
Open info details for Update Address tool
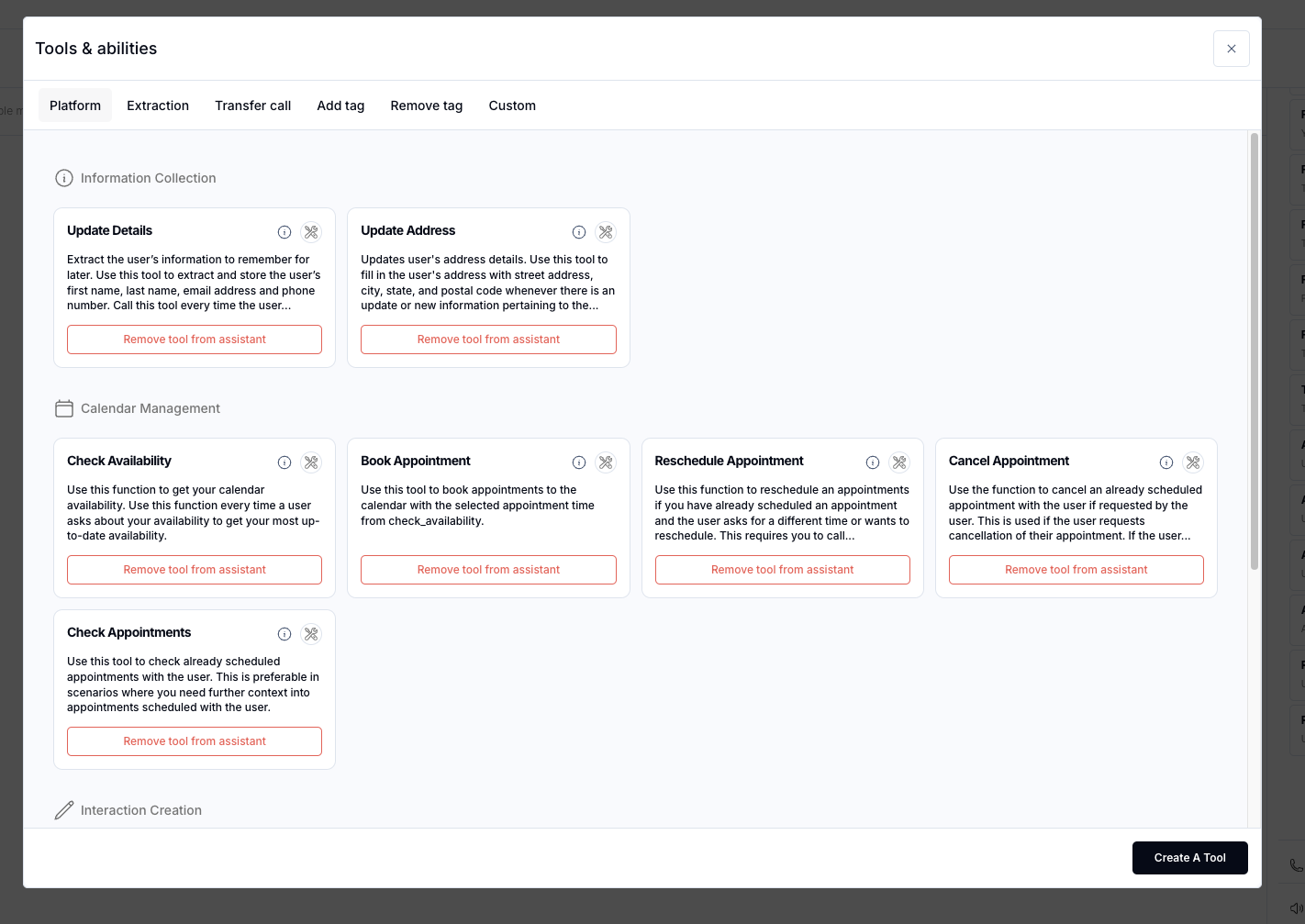tap(579, 232)
